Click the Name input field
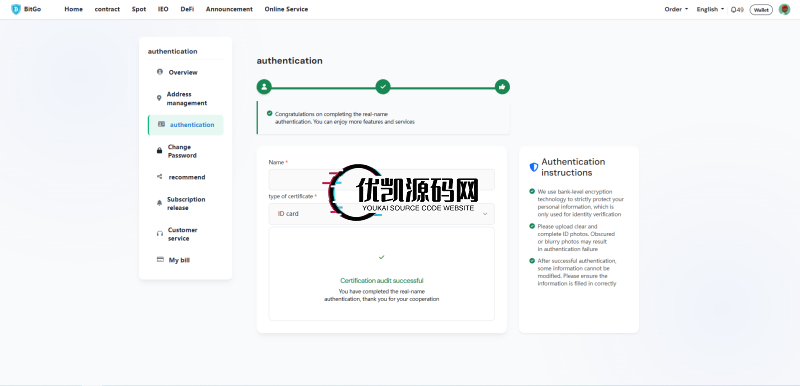 tap(382, 179)
